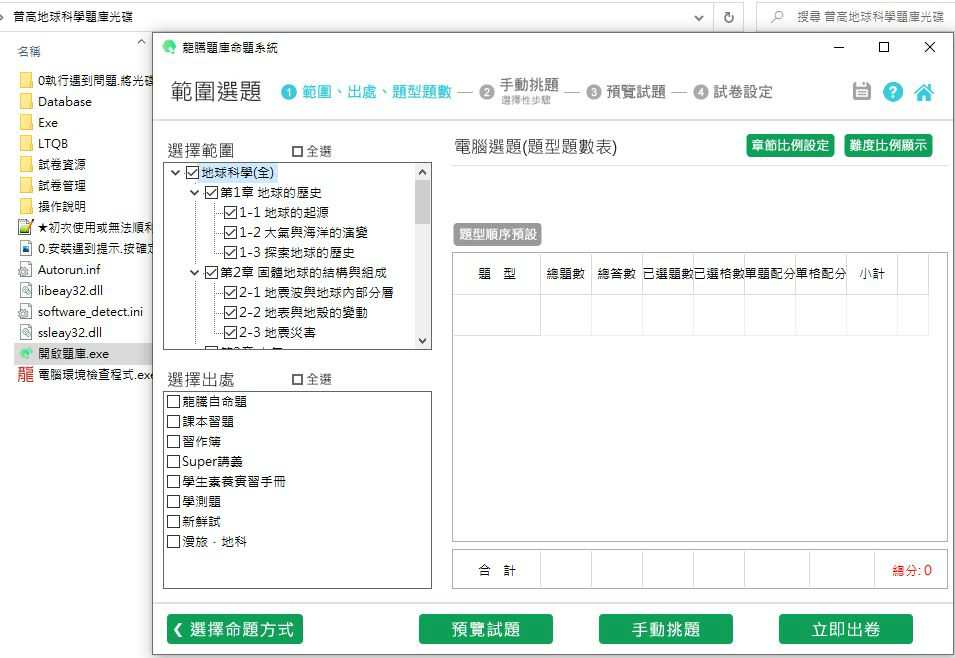
Task: Check 學生素養實習手冊 source checkbox
Action: point(173,481)
